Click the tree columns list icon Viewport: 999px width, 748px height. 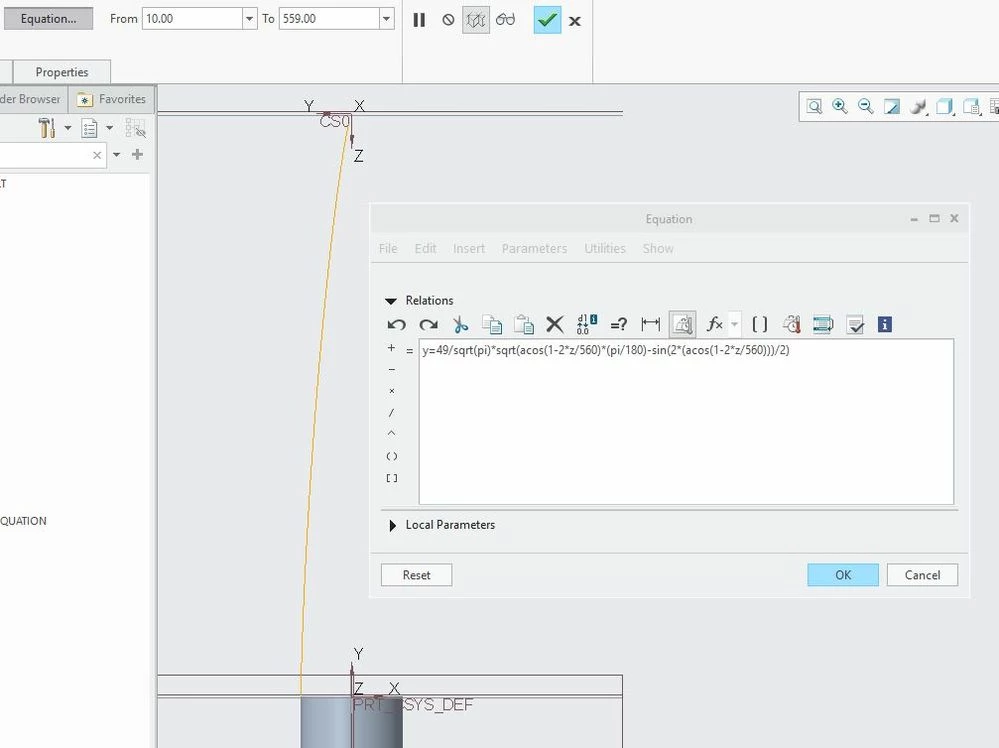point(89,128)
